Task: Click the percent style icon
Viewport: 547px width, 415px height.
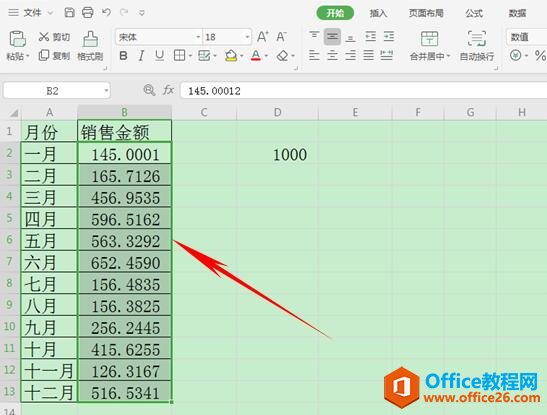Action: click(x=540, y=55)
